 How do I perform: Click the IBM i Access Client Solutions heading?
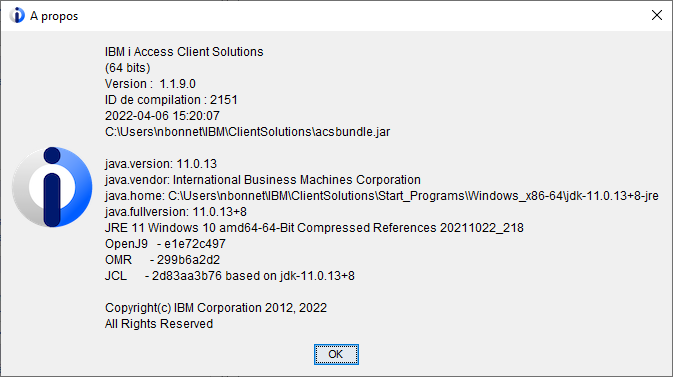184,52
